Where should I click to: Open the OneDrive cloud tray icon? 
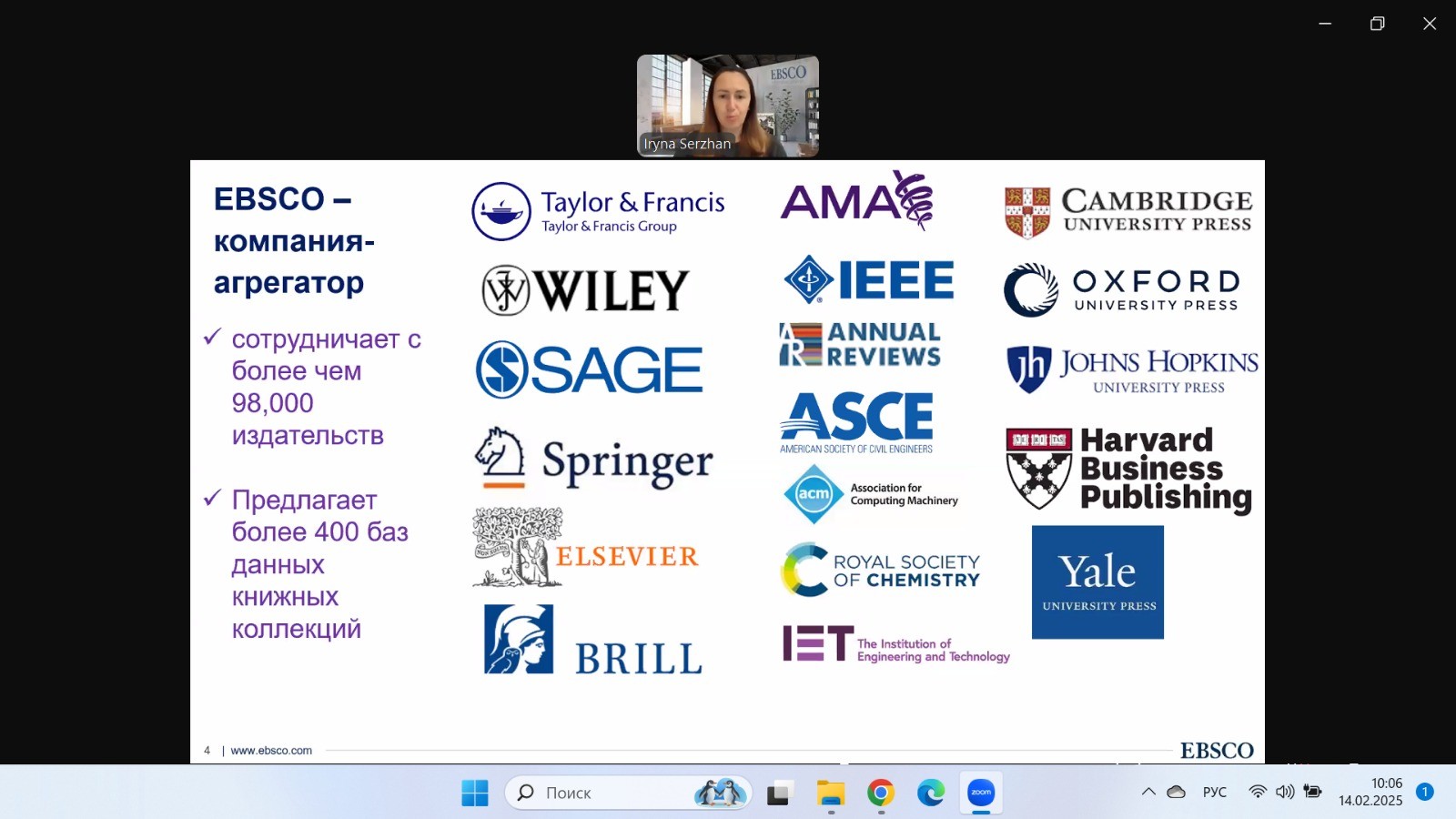1177,792
